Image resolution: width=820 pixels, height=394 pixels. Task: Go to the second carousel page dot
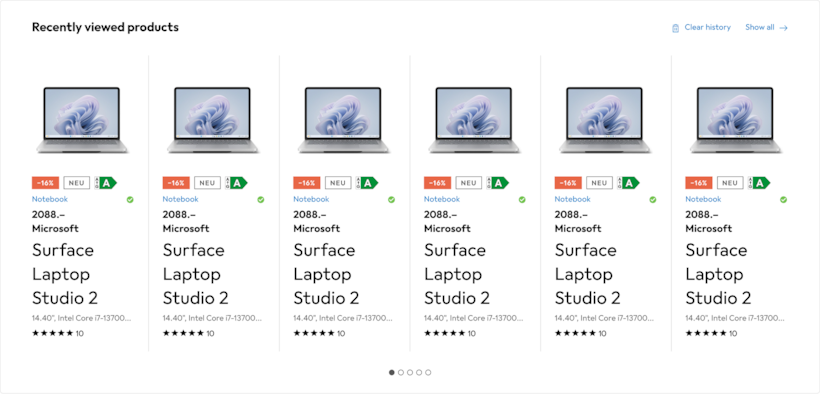(x=401, y=373)
